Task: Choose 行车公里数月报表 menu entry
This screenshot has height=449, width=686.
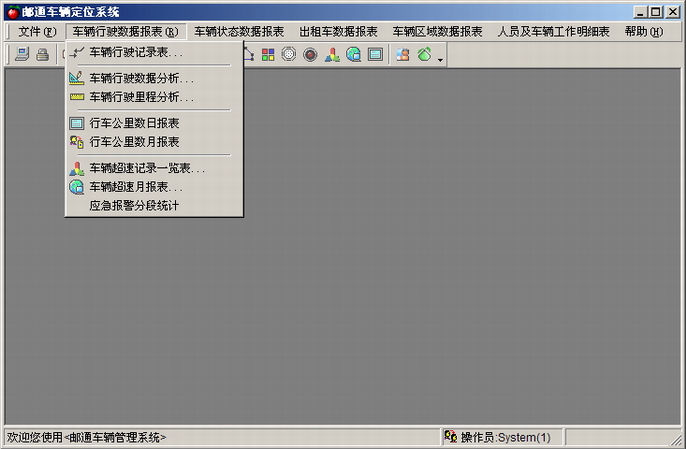Action: 154,142
